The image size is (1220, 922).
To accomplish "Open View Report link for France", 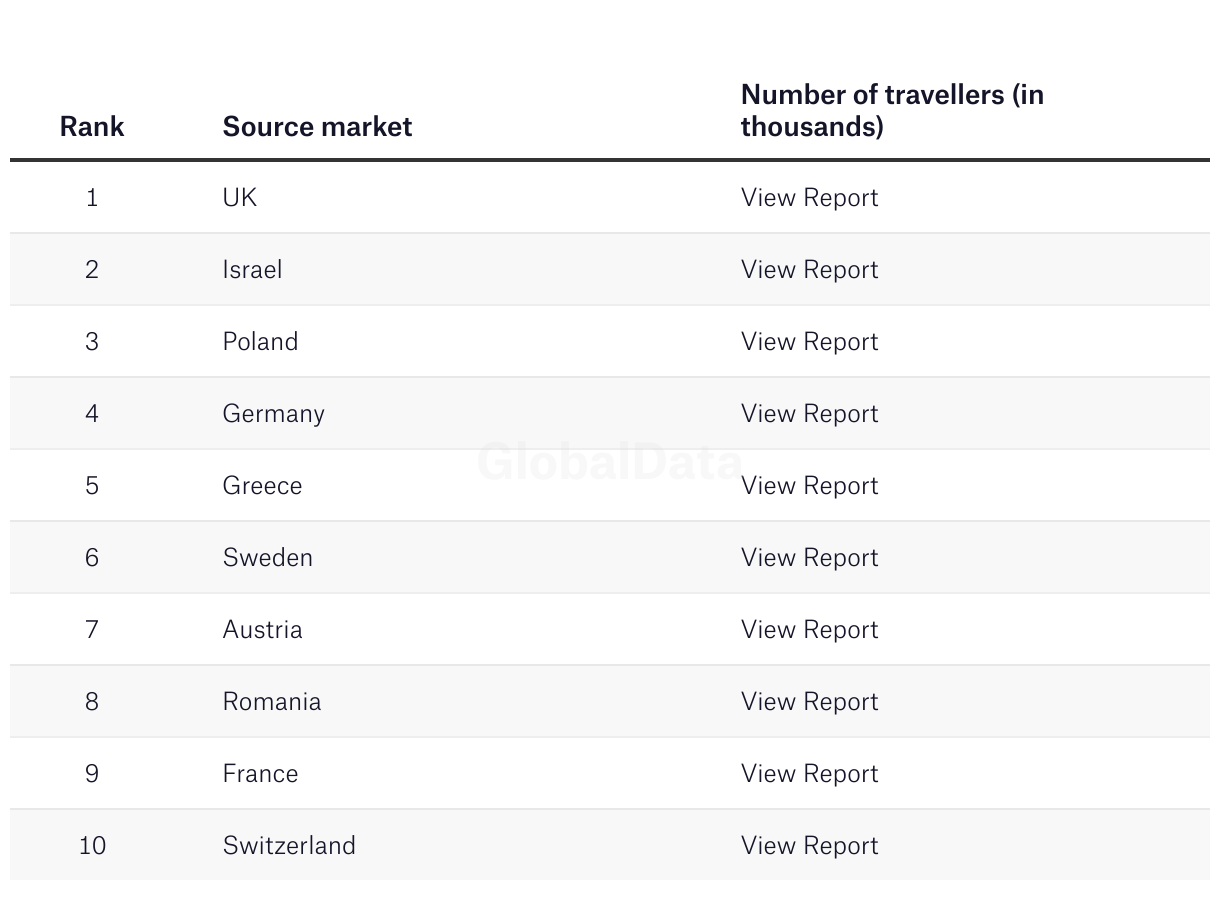I will tap(809, 774).
